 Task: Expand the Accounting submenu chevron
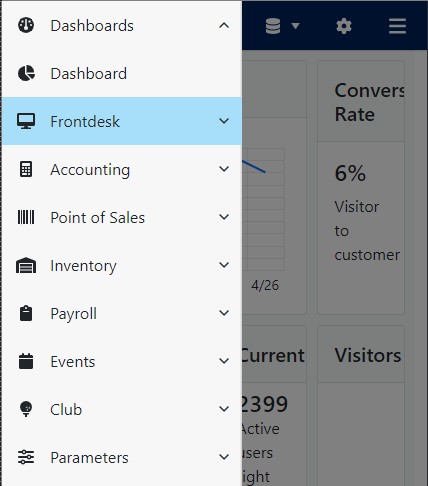coord(224,169)
